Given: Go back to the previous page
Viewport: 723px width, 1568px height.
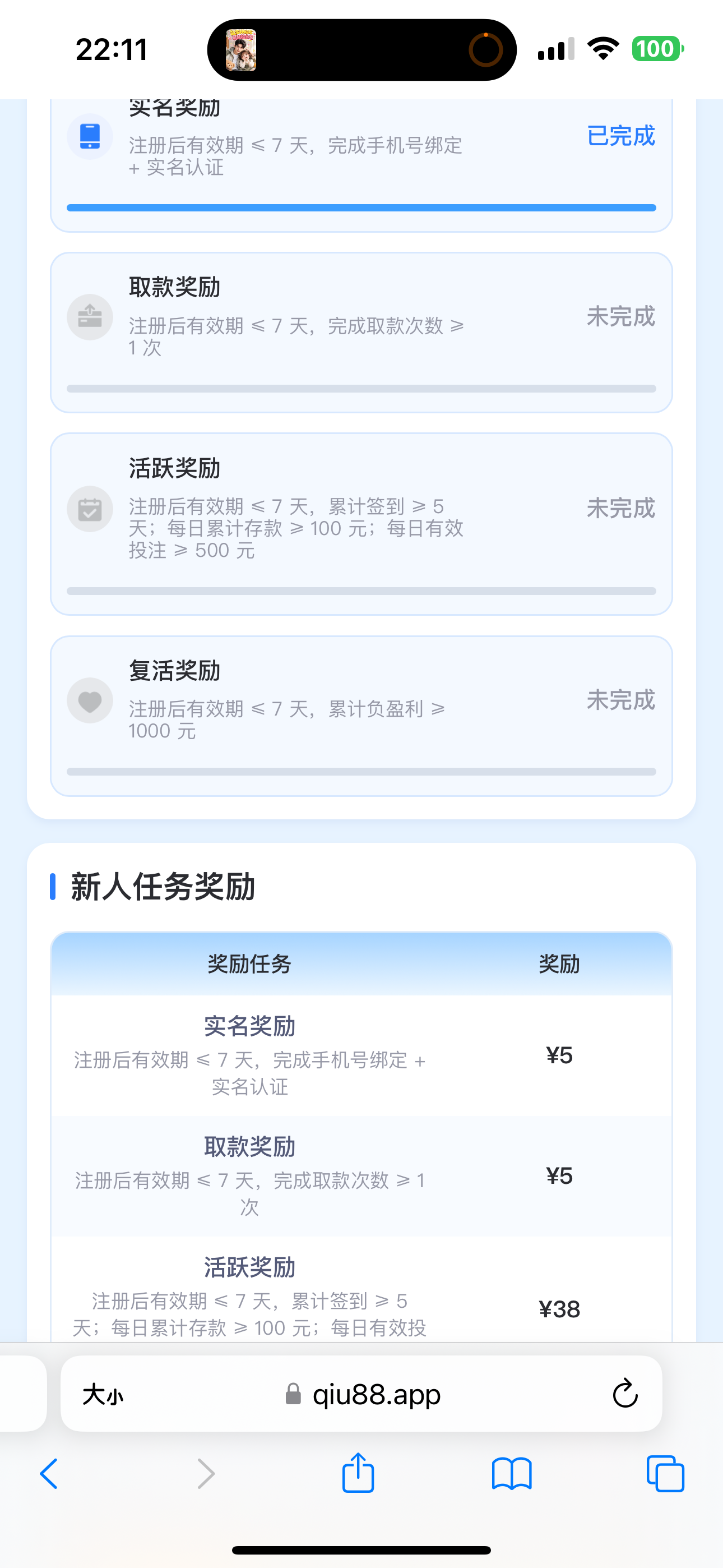Looking at the screenshot, I should pos(49,1474).
